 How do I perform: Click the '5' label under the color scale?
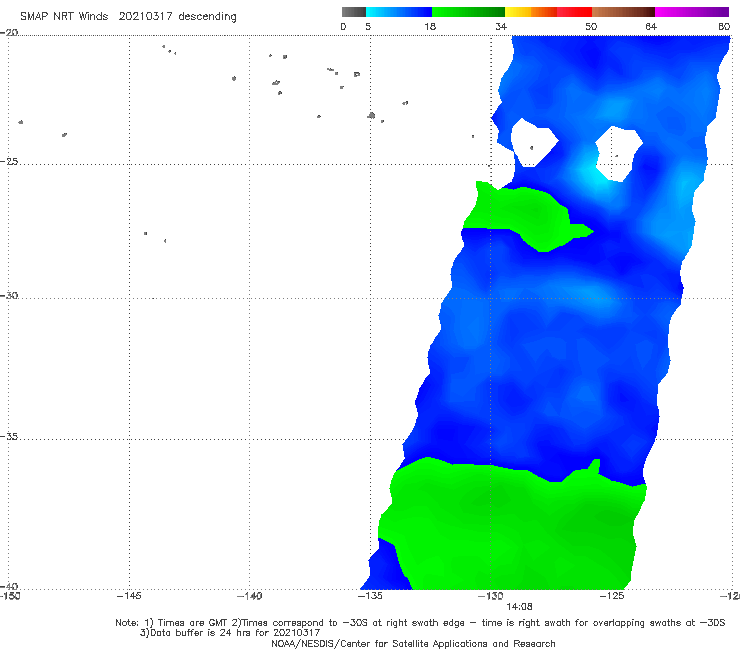[368, 26]
